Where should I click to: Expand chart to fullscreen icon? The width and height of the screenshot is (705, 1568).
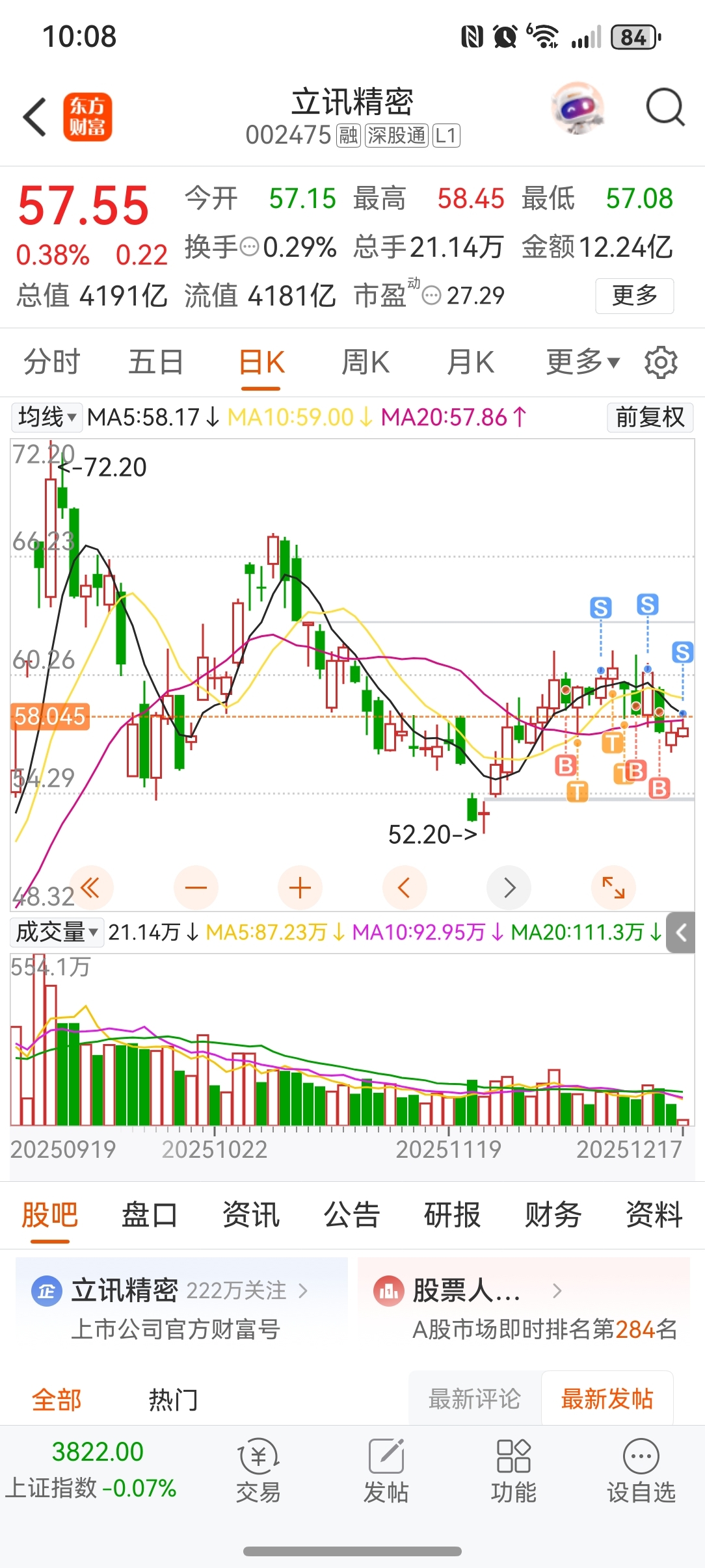(x=613, y=887)
